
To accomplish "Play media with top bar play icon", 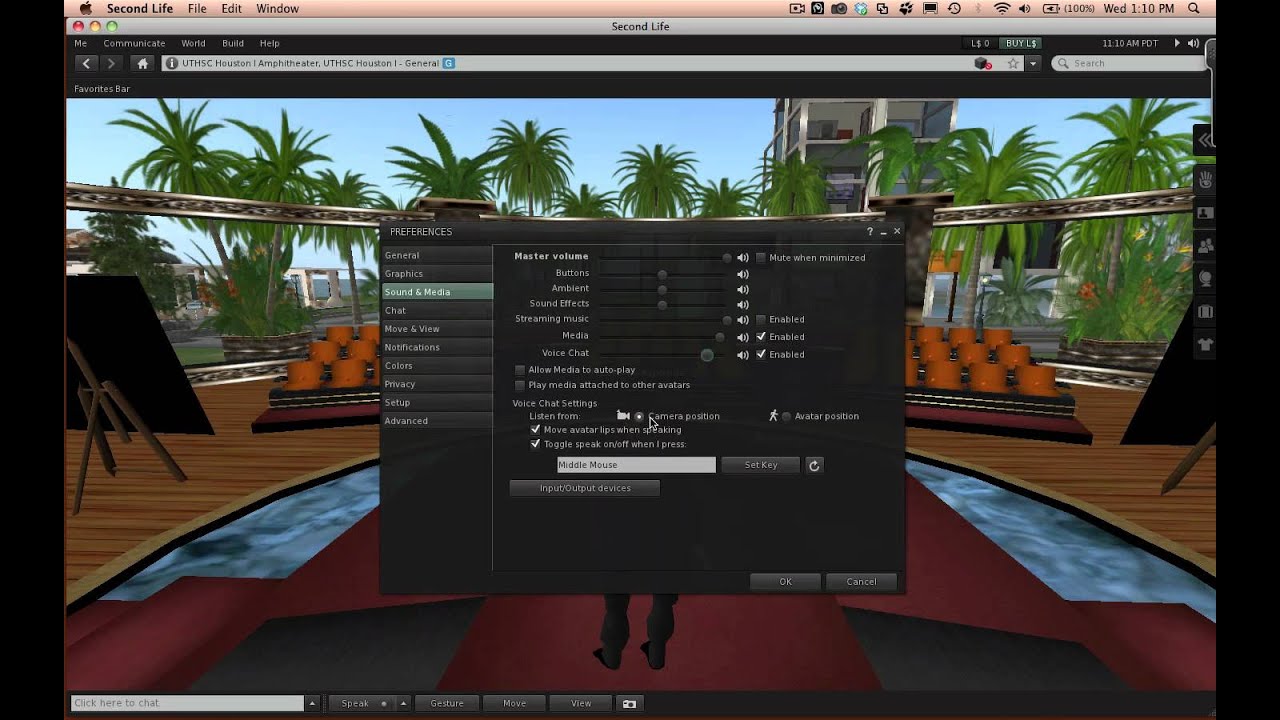I will point(1177,43).
